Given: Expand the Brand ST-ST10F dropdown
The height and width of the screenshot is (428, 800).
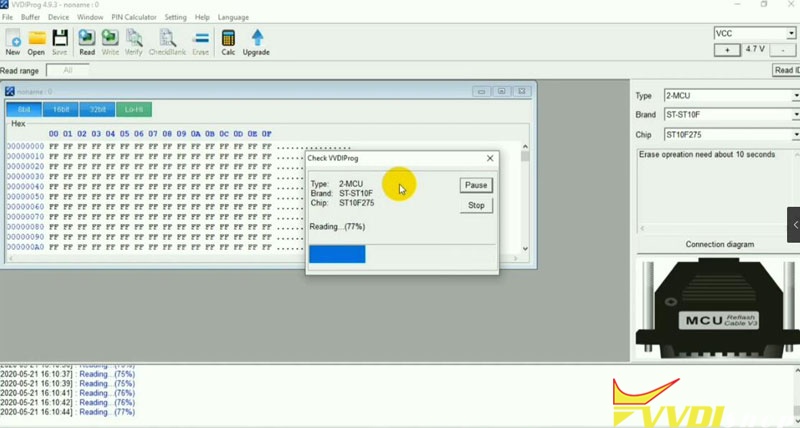Looking at the screenshot, I should 795,115.
